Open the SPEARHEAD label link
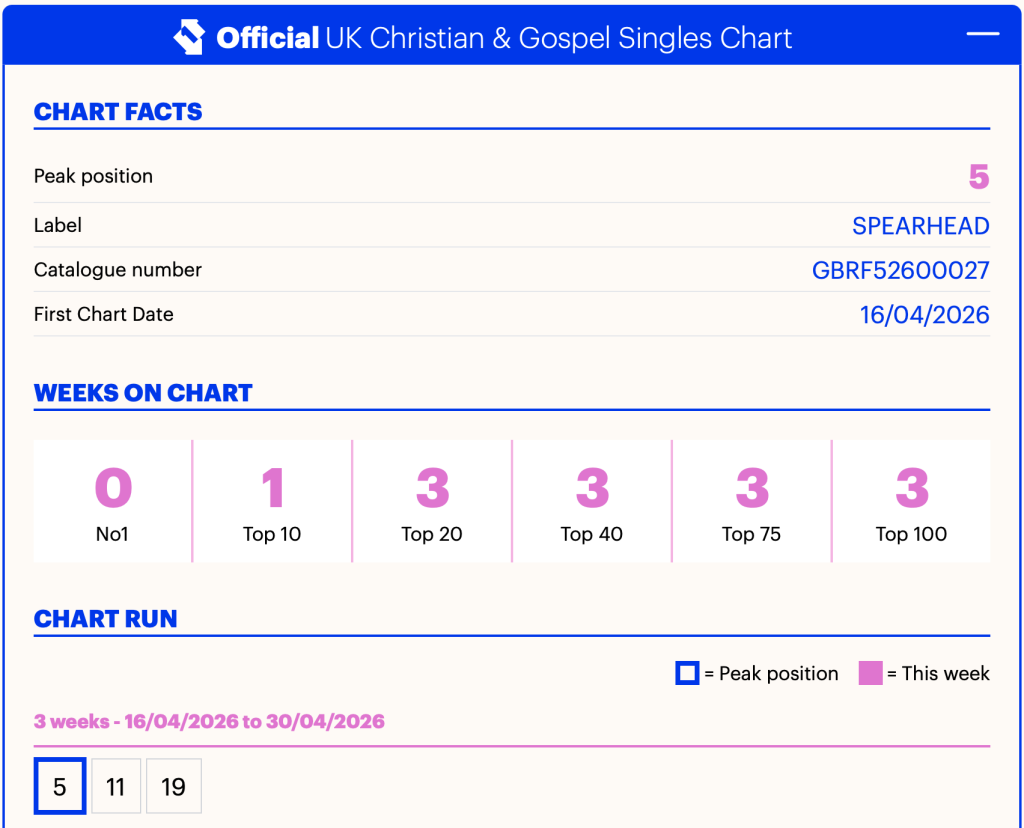 (x=921, y=226)
